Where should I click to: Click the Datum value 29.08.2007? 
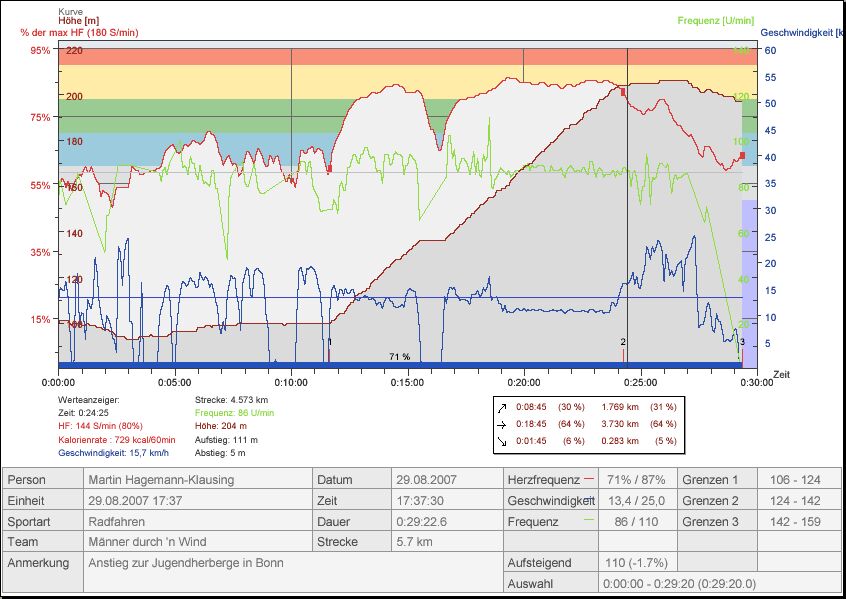425,480
